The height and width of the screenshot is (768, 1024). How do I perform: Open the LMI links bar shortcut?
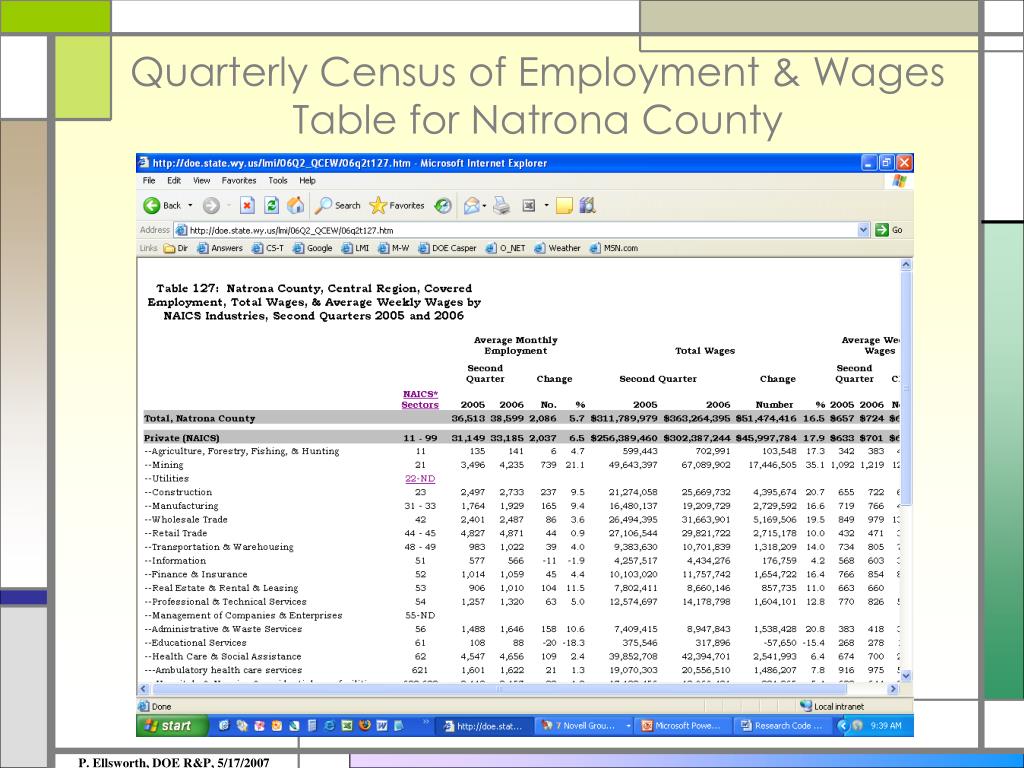click(x=355, y=248)
